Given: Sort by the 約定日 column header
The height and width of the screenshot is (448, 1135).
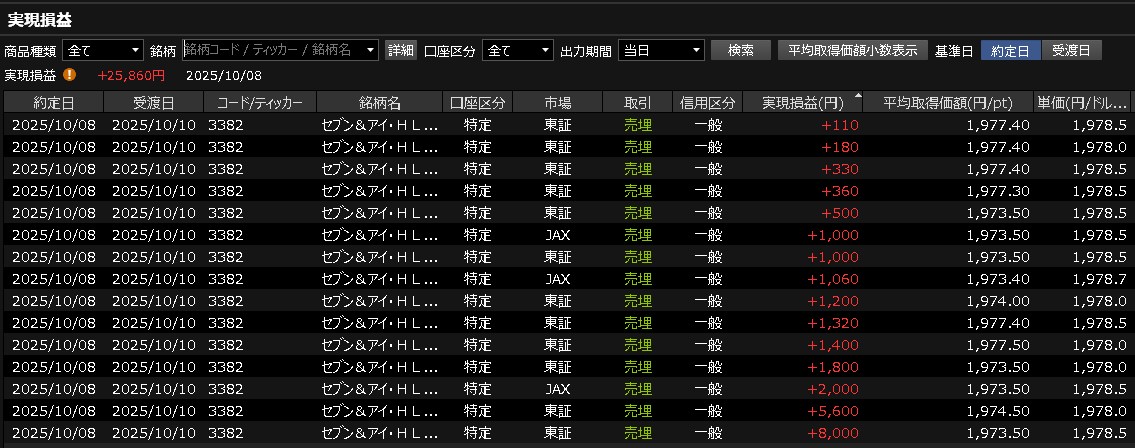Looking at the screenshot, I should click(54, 102).
